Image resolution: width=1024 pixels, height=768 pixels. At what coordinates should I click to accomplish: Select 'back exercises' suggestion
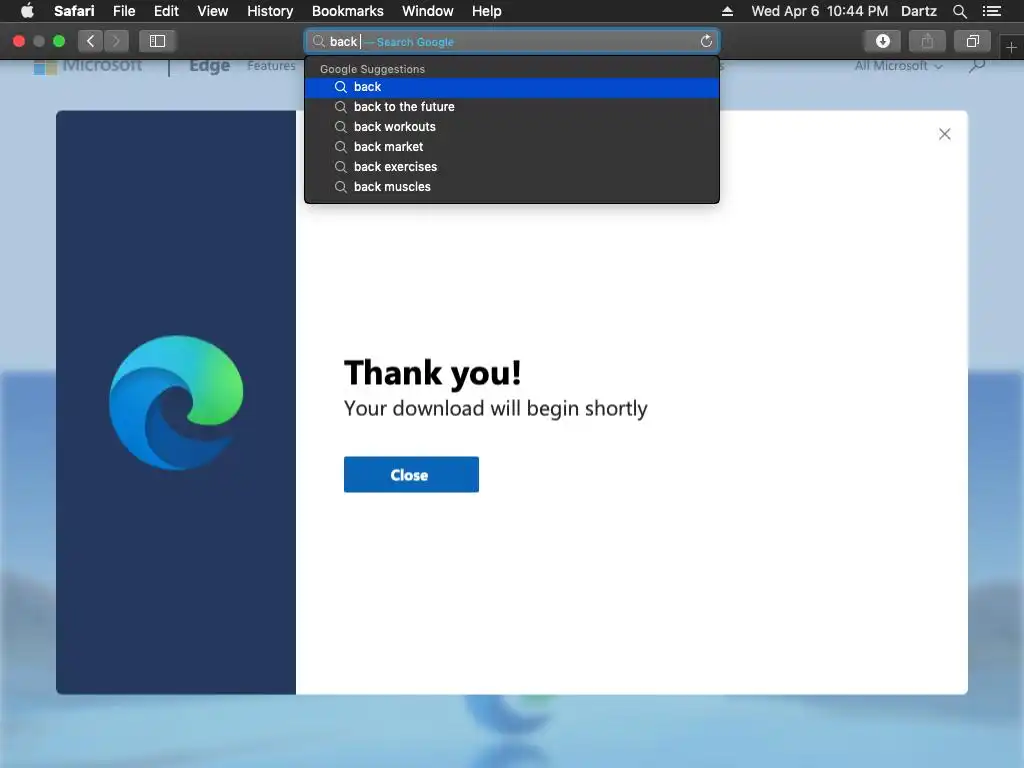click(511, 167)
